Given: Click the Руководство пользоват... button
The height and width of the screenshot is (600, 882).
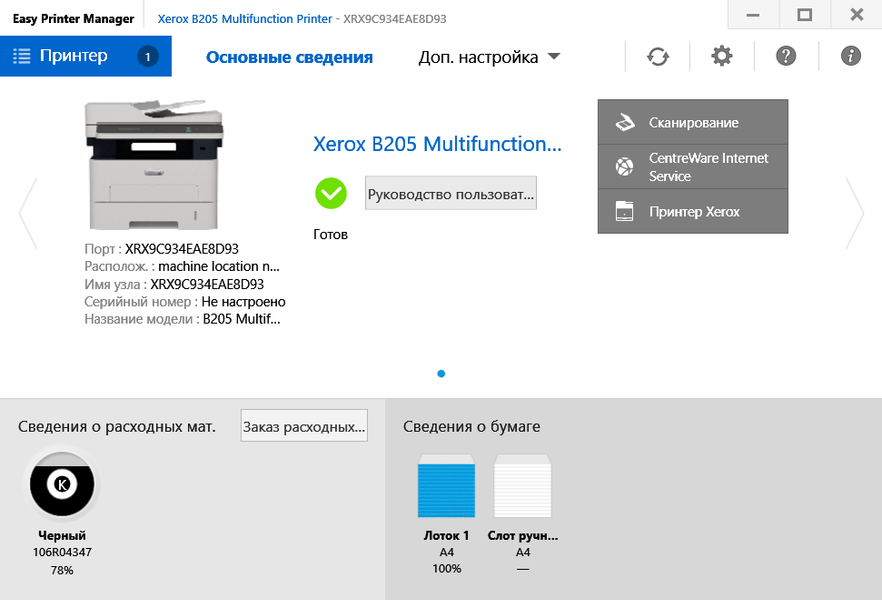Looking at the screenshot, I should pyautogui.click(x=451, y=193).
